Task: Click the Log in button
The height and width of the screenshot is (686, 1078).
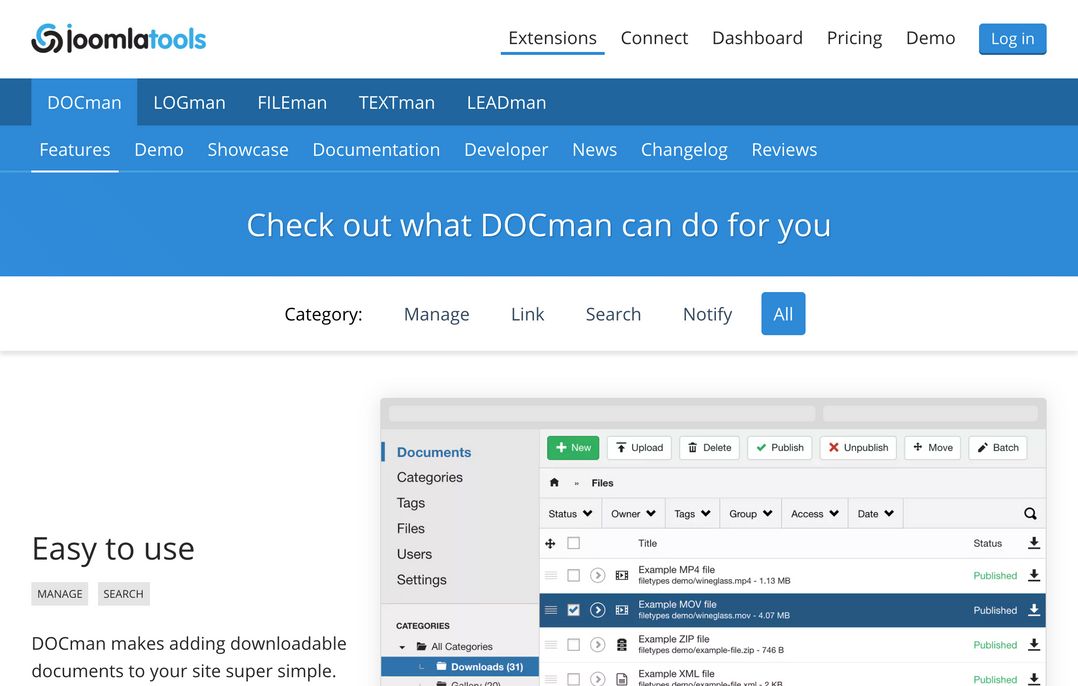Action: 1012,38
